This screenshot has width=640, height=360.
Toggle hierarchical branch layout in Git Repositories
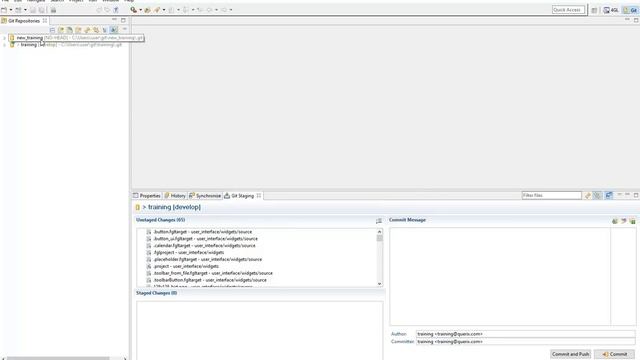tap(114, 30)
